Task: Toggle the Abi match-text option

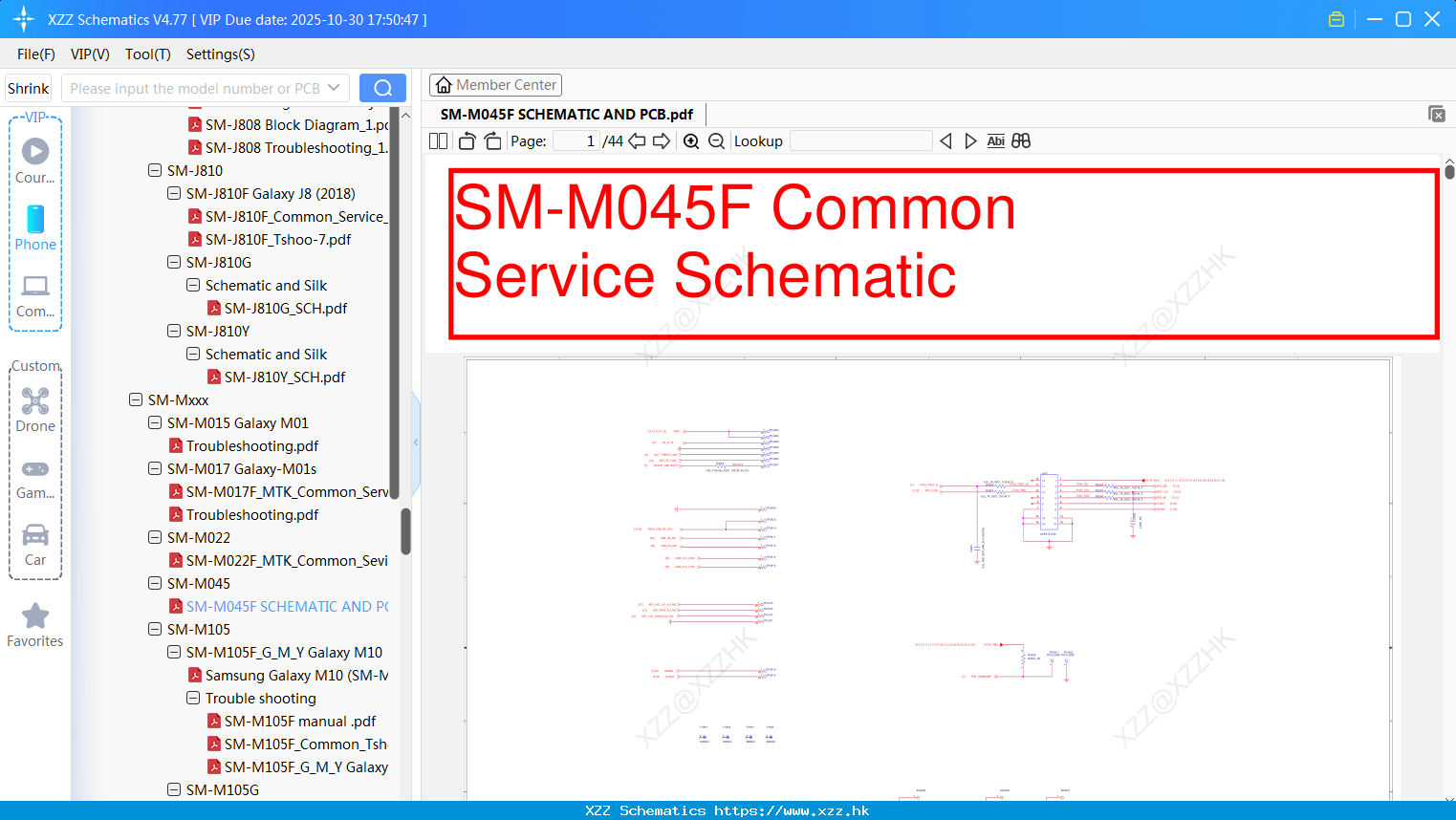Action: click(995, 141)
